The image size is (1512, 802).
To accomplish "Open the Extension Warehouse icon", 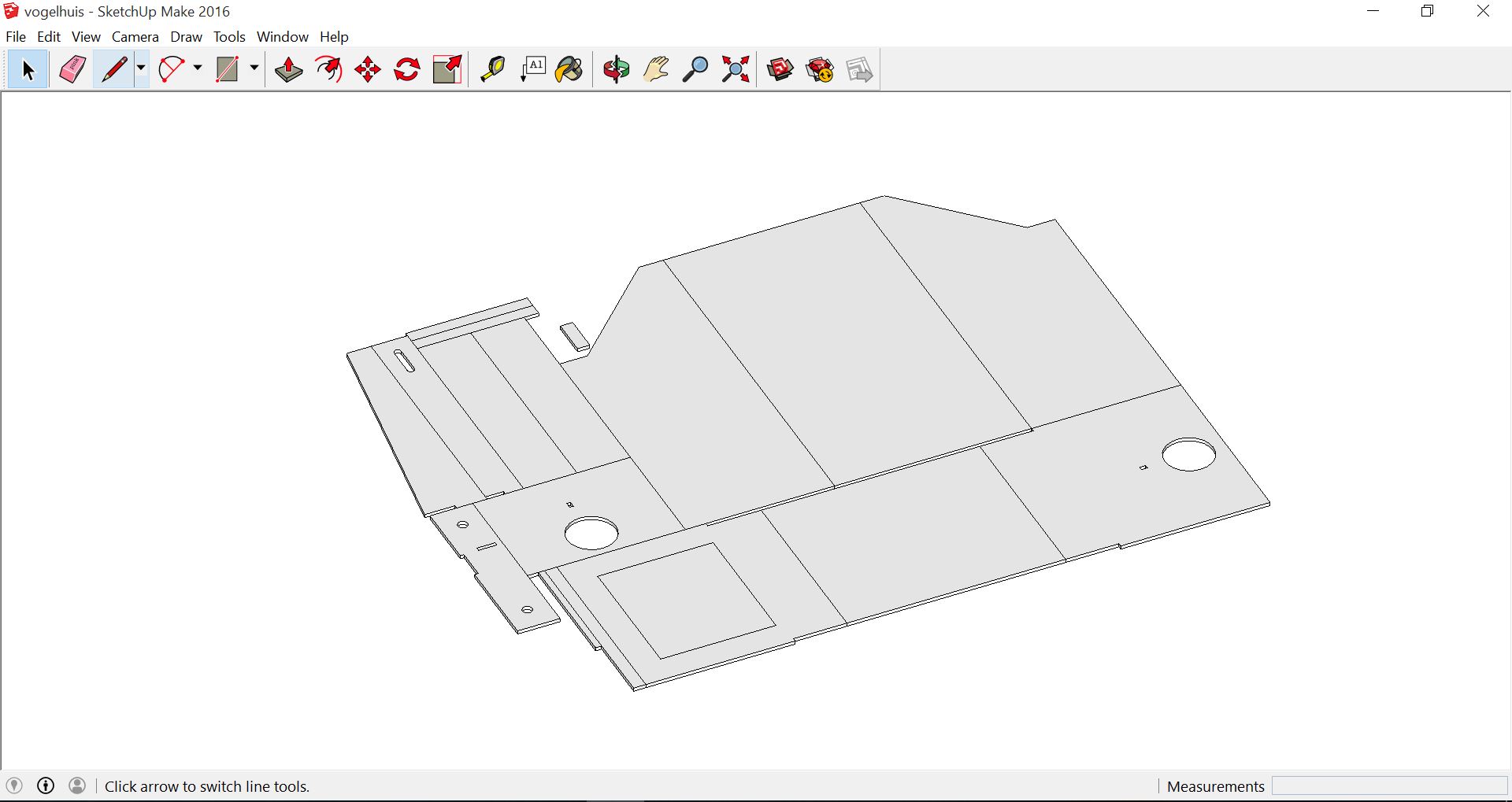I will (820, 70).
